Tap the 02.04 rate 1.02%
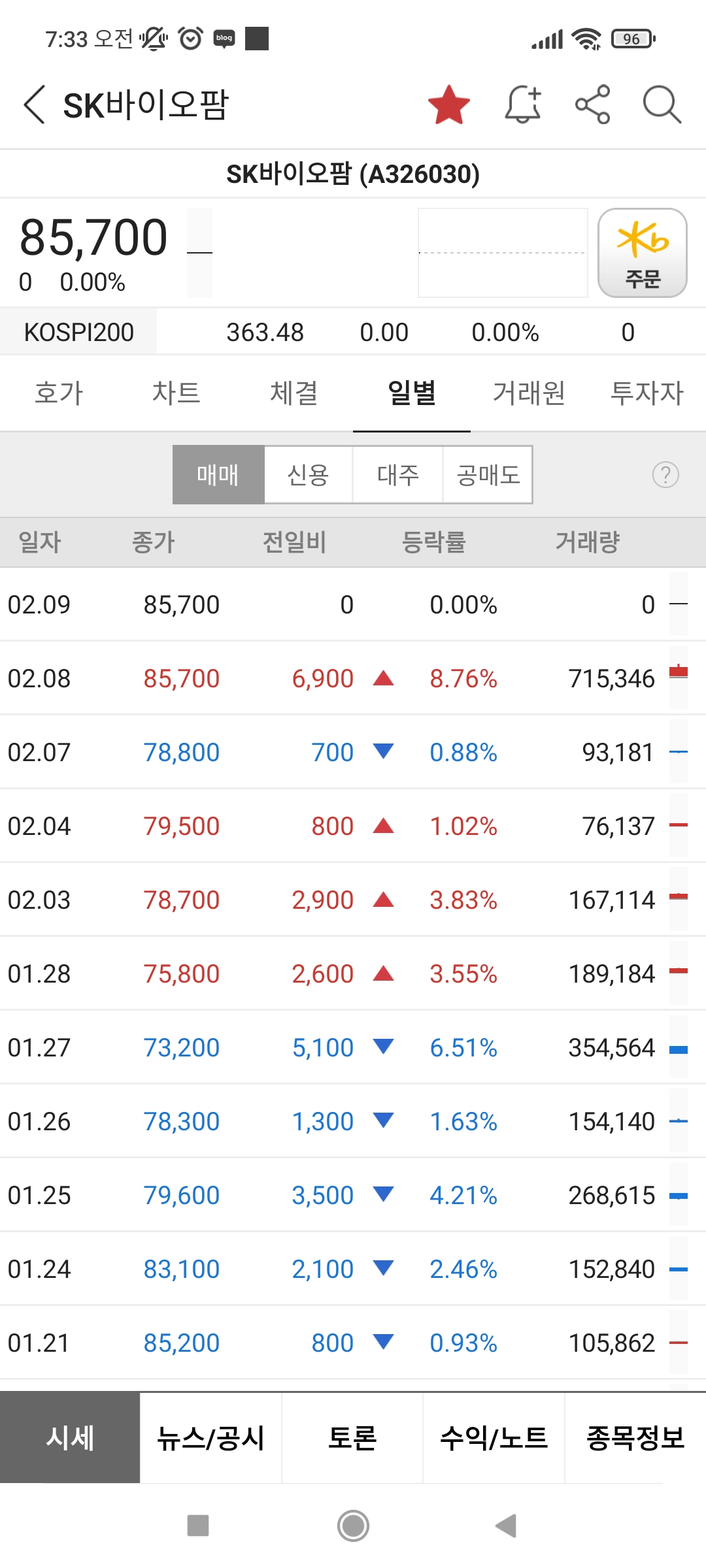This screenshot has height=1568, width=706. pyautogui.click(x=463, y=826)
